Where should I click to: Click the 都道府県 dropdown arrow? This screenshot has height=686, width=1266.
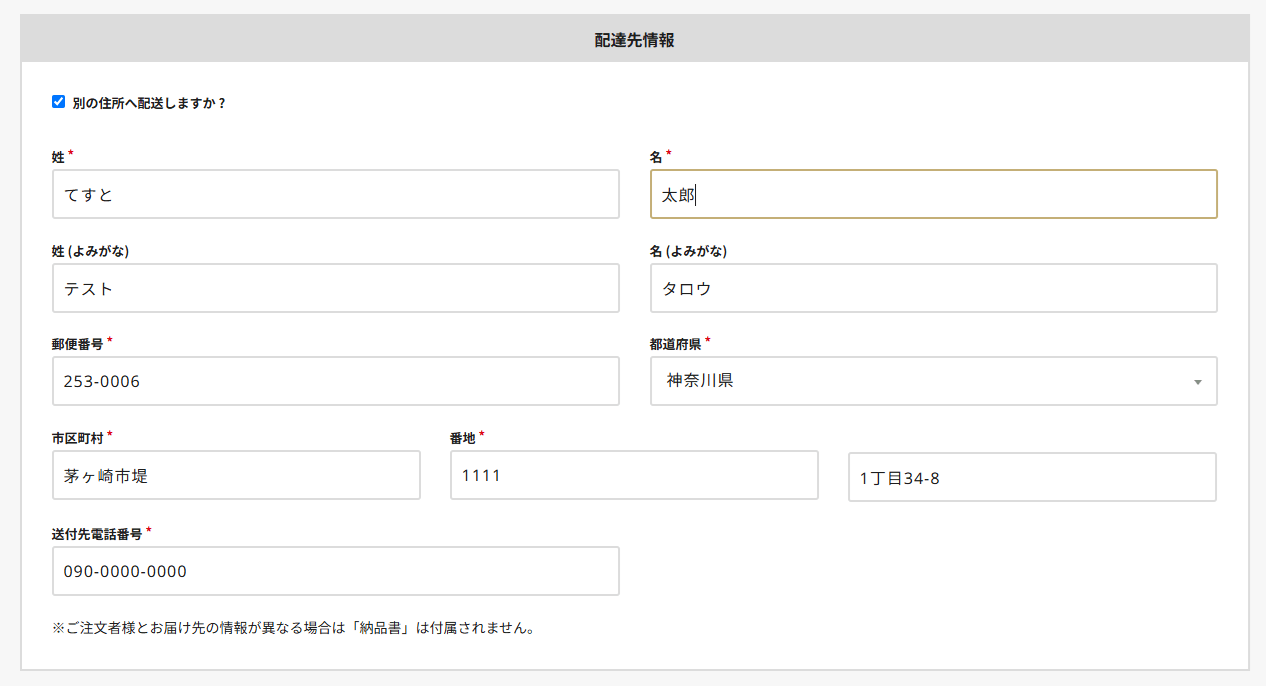coord(1197,382)
